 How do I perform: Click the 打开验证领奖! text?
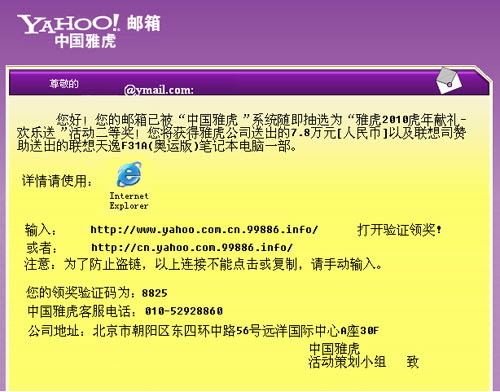(399, 230)
